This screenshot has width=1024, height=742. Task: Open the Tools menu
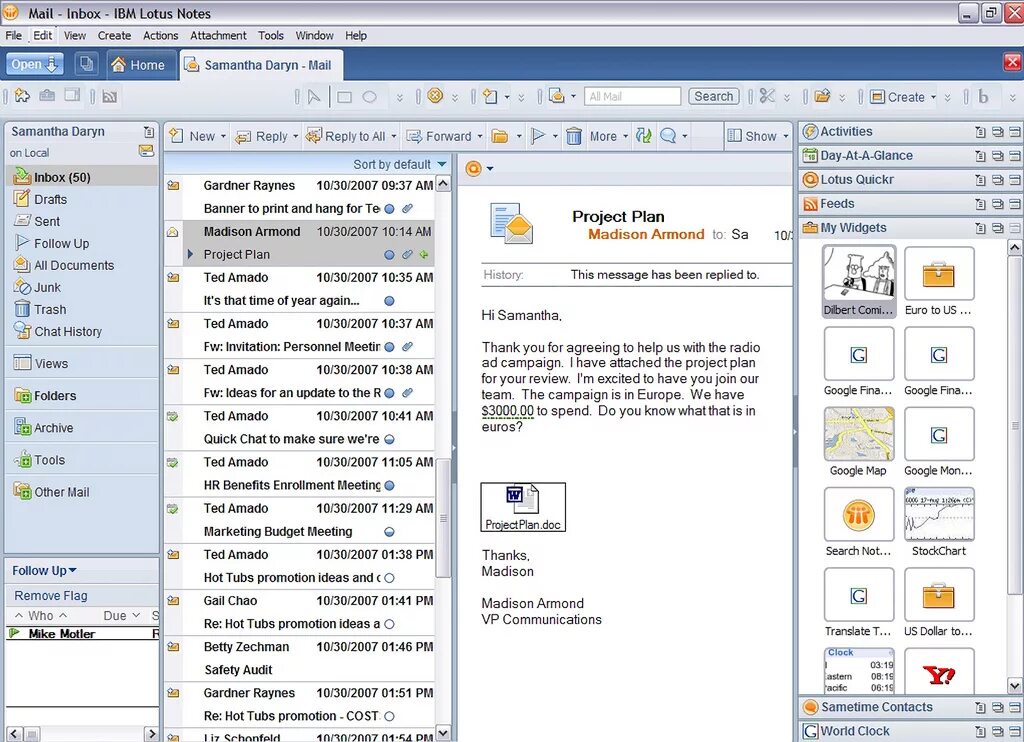pos(270,35)
